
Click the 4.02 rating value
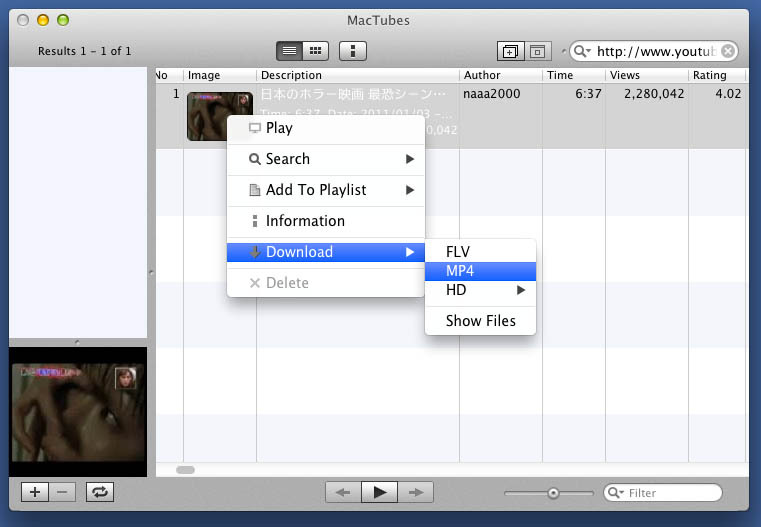[x=728, y=94]
